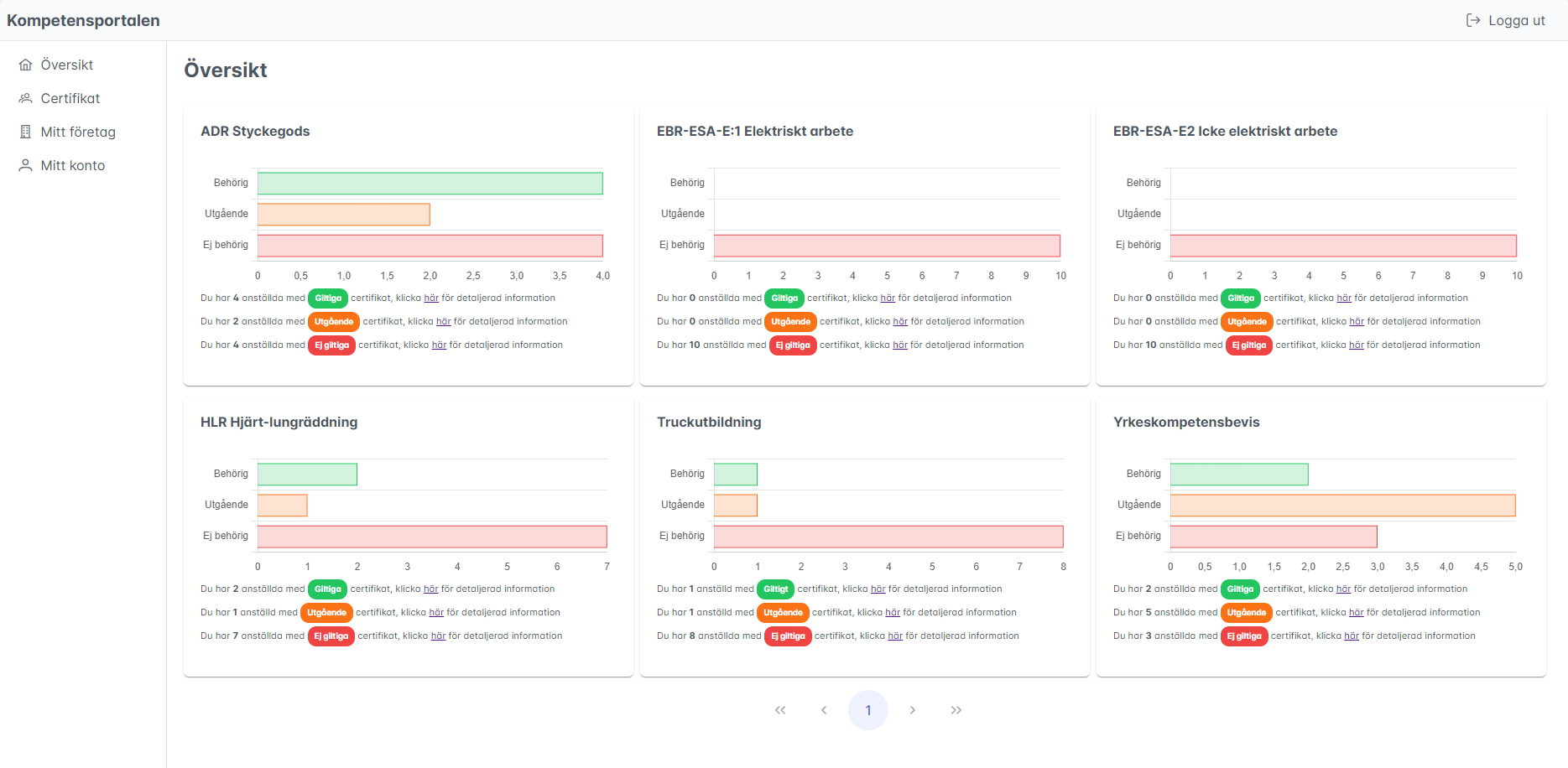Viewport: 1568px width, 768px height.
Task: Go to first page double-chevron
Action: pyautogui.click(x=780, y=710)
